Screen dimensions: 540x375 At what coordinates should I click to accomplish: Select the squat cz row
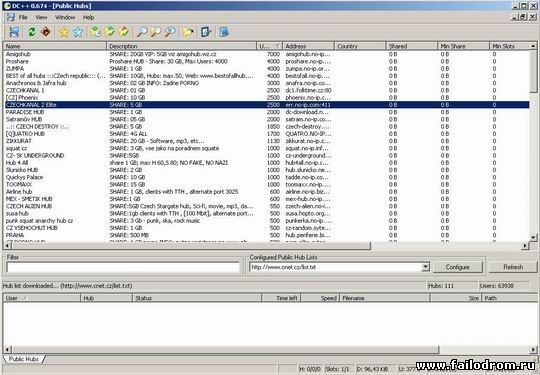(266, 148)
